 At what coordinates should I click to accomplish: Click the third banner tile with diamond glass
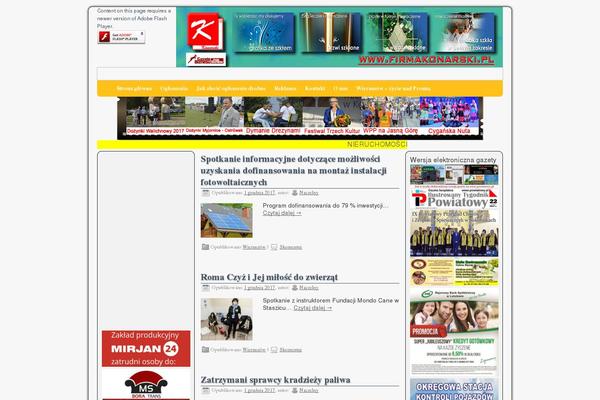[398, 33]
